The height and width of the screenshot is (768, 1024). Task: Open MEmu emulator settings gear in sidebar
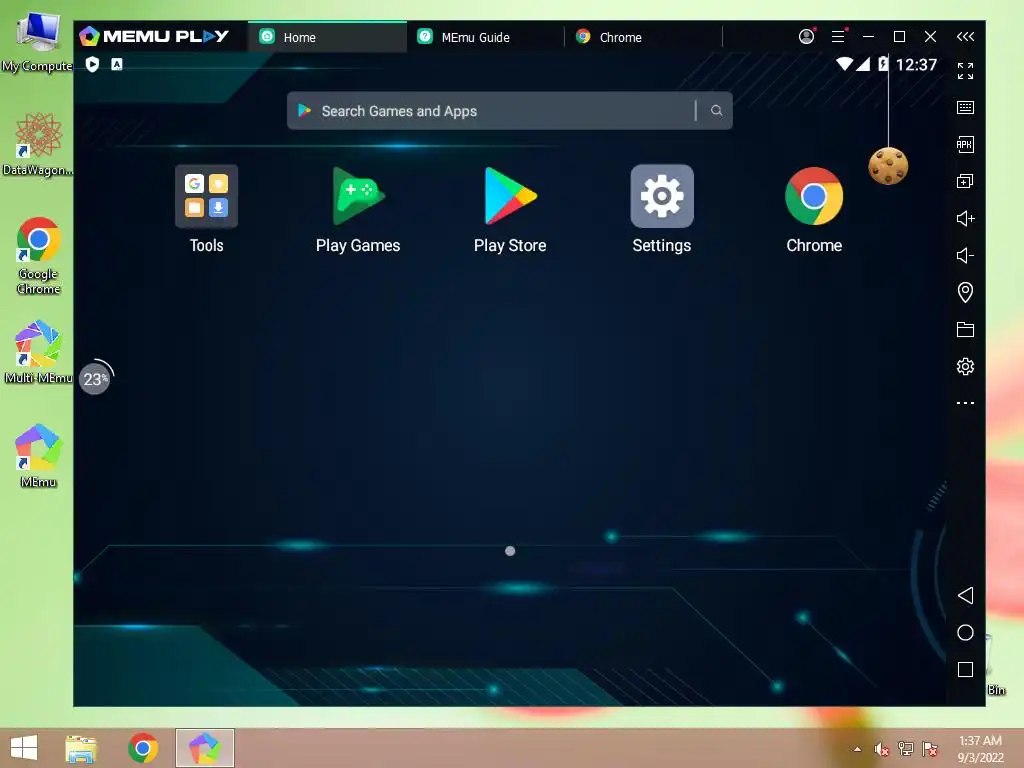[965, 366]
